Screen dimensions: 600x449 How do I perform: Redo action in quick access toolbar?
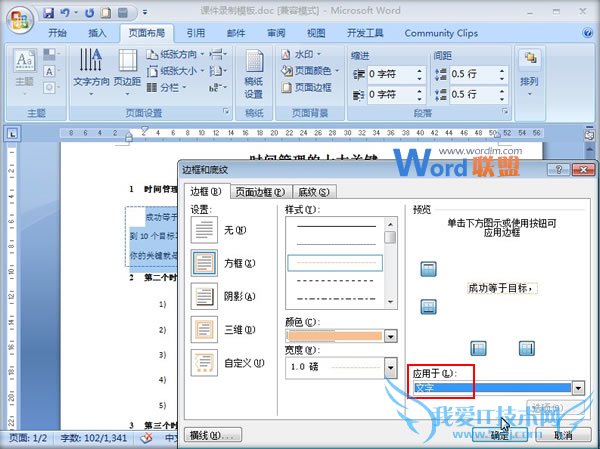pos(90,13)
